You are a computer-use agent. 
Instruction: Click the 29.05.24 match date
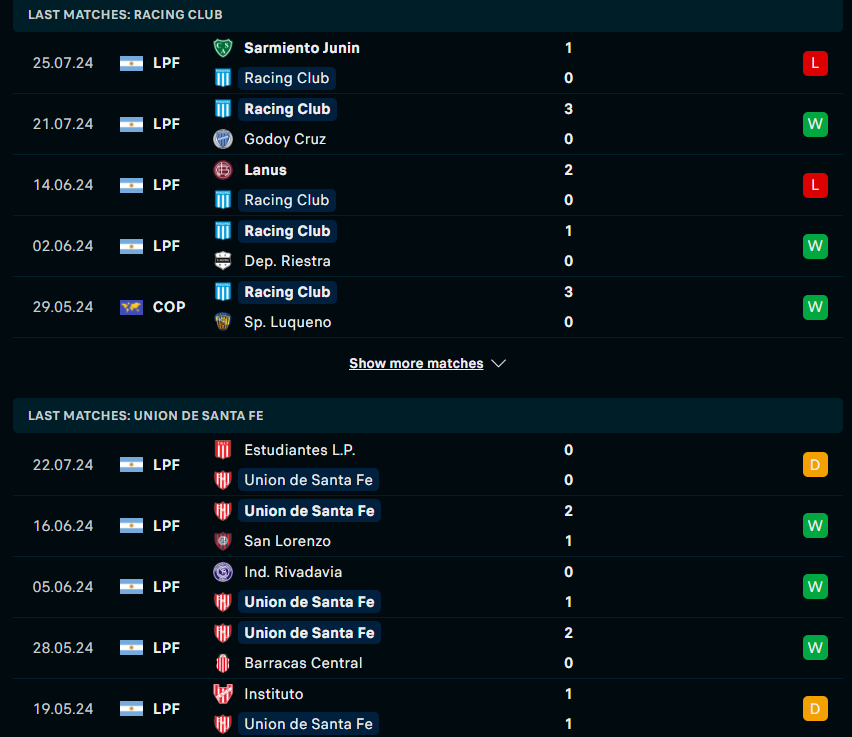(x=63, y=307)
